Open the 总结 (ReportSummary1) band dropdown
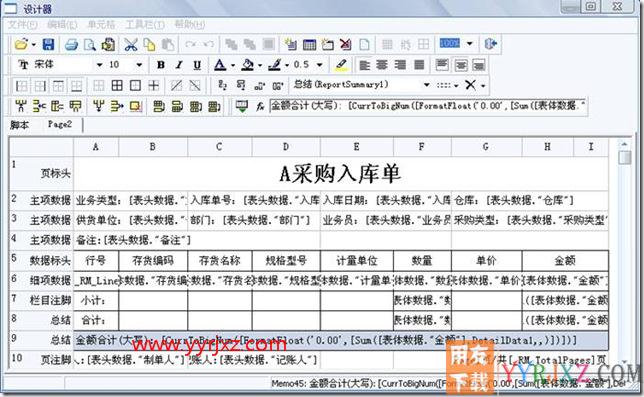 [426, 85]
